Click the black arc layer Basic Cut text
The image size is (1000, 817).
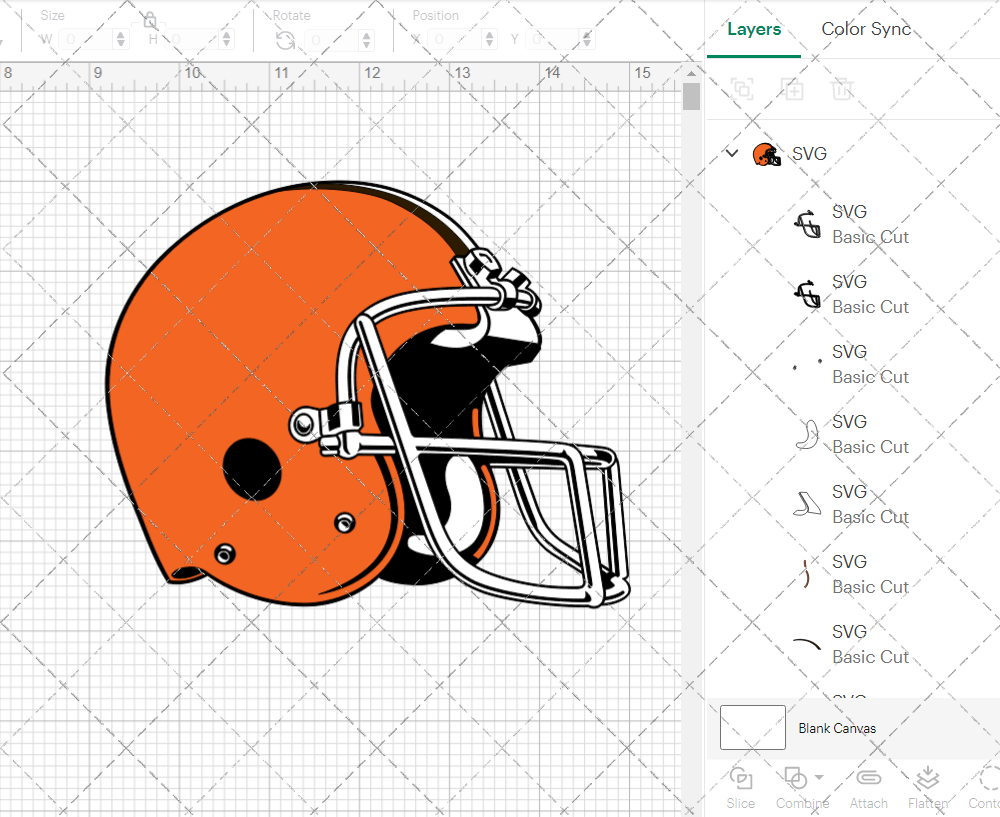(x=870, y=657)
